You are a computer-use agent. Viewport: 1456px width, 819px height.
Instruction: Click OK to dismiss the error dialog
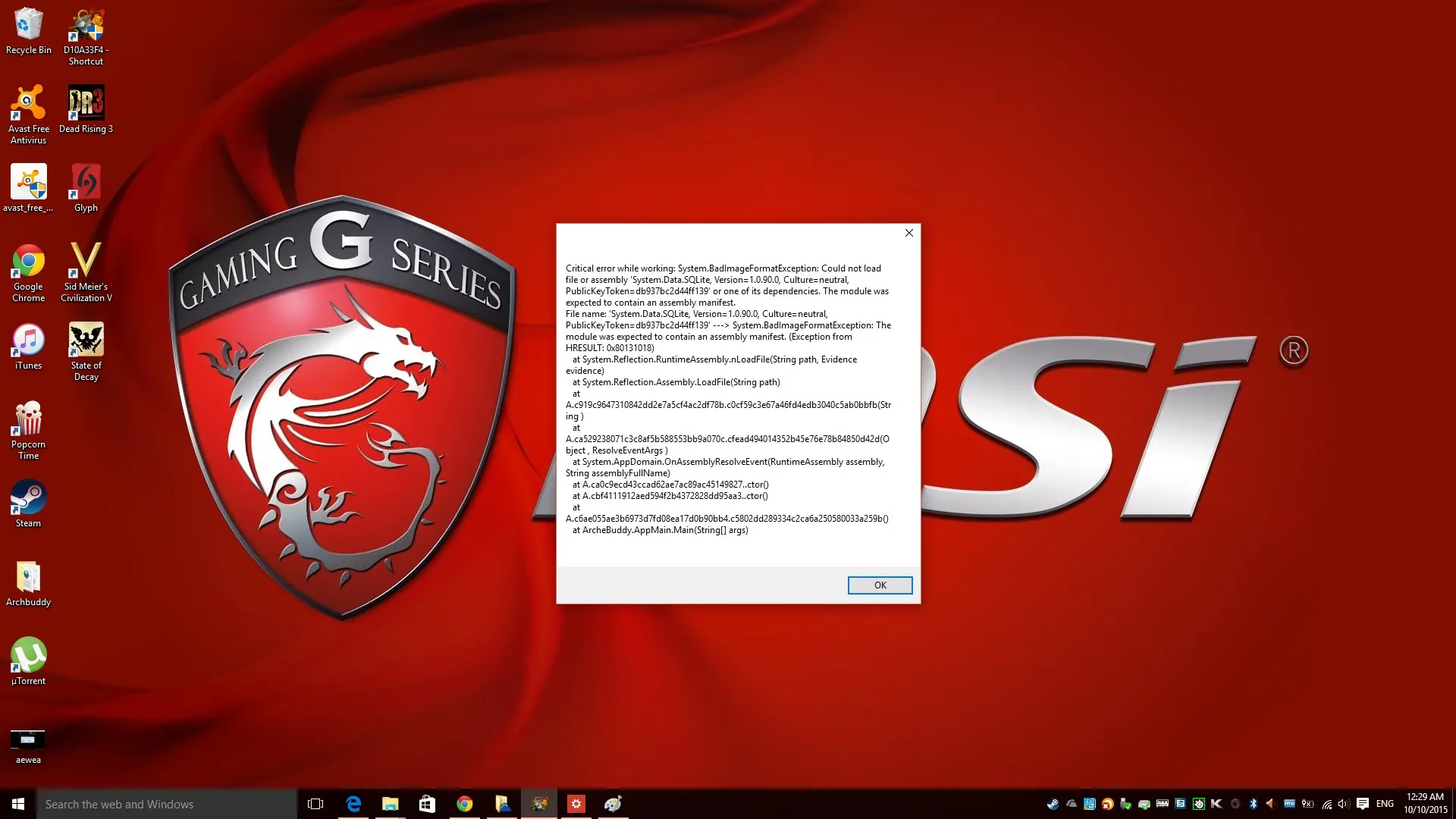click(880, 585)
